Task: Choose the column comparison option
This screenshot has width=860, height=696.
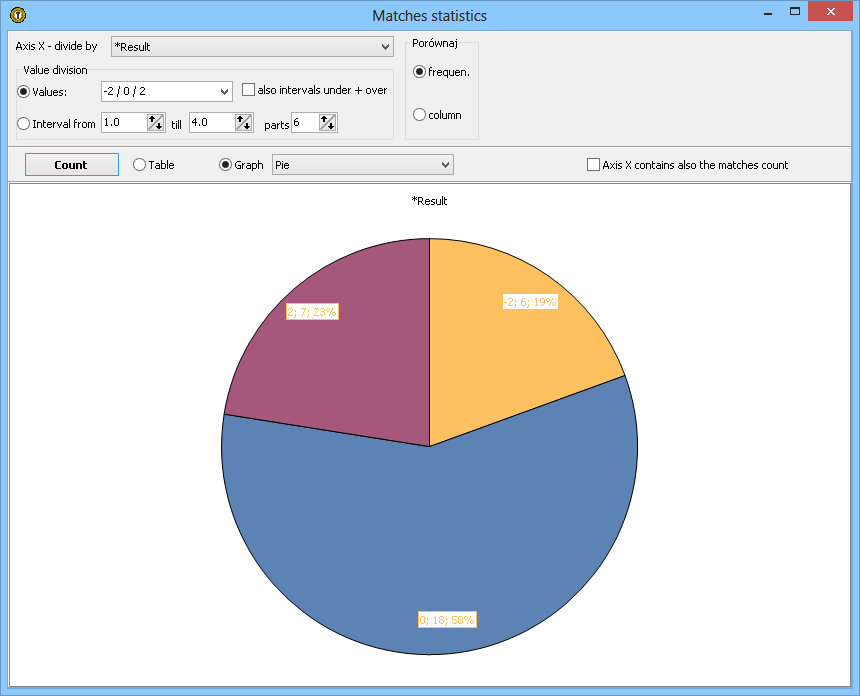Action: click(x=420, y=115)
